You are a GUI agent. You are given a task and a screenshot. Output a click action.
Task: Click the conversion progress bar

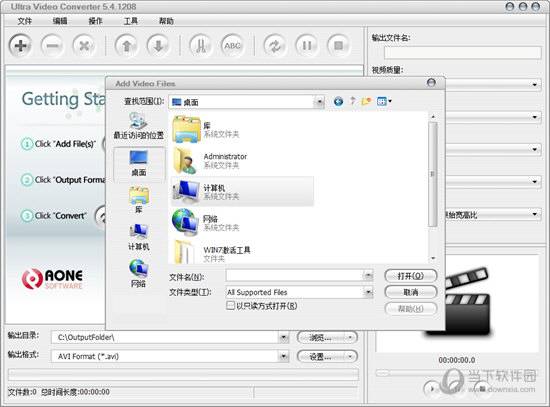pyautogui.click(x=183, y=375)
